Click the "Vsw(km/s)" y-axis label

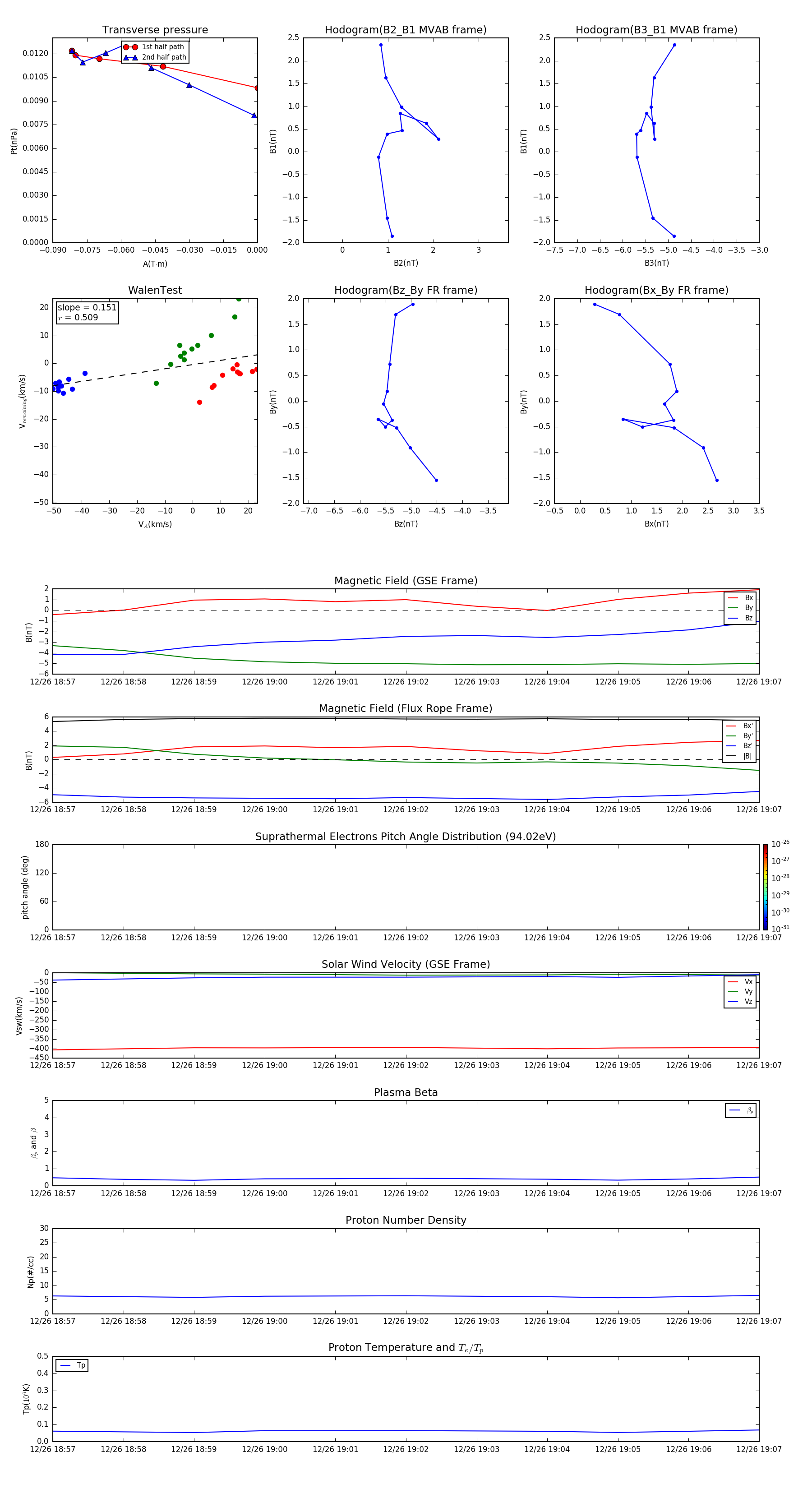(19, 1016)
